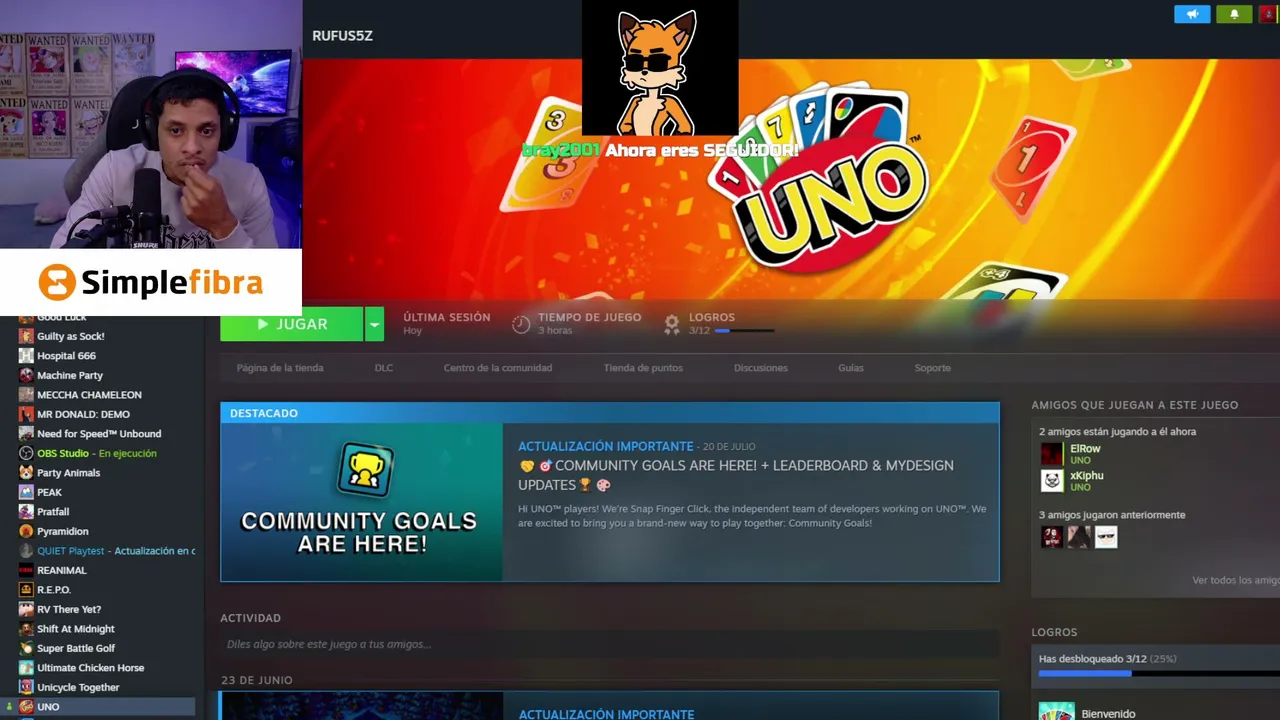
Task: Click the Ver todos los amigos link
Action: coord(1236,580)
